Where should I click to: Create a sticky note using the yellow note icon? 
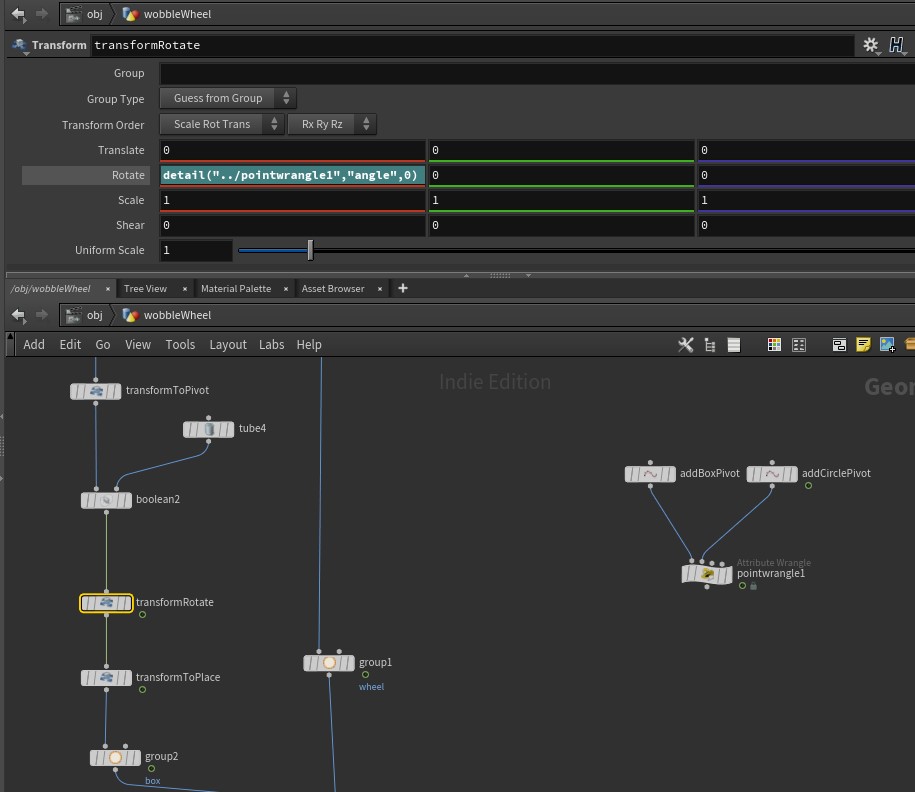[x=863, y=345]
